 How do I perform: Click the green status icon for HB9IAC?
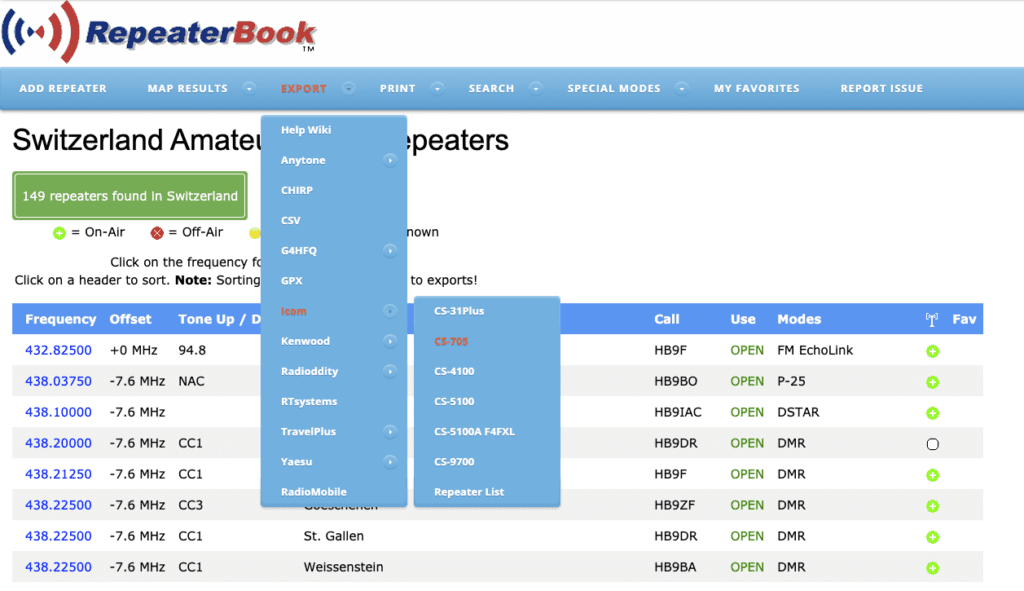(x=932, y=413)
